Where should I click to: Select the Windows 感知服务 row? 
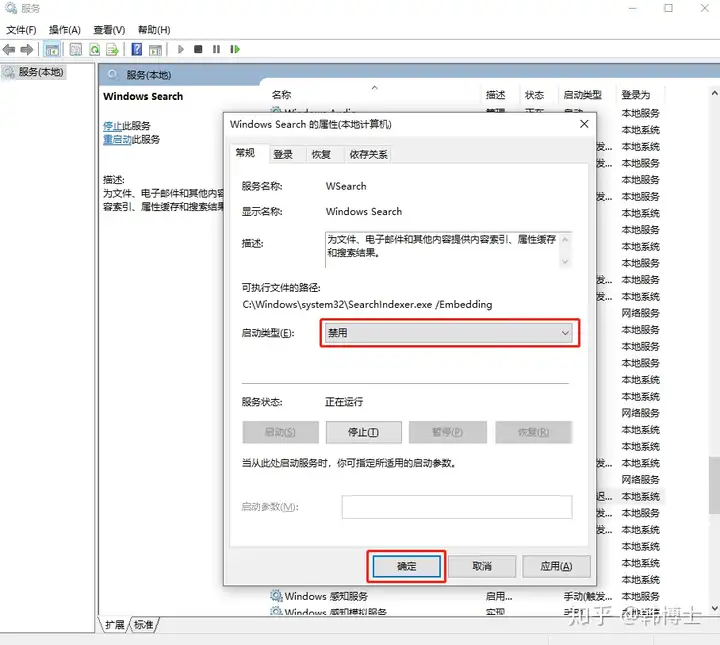tap(465, 596)
